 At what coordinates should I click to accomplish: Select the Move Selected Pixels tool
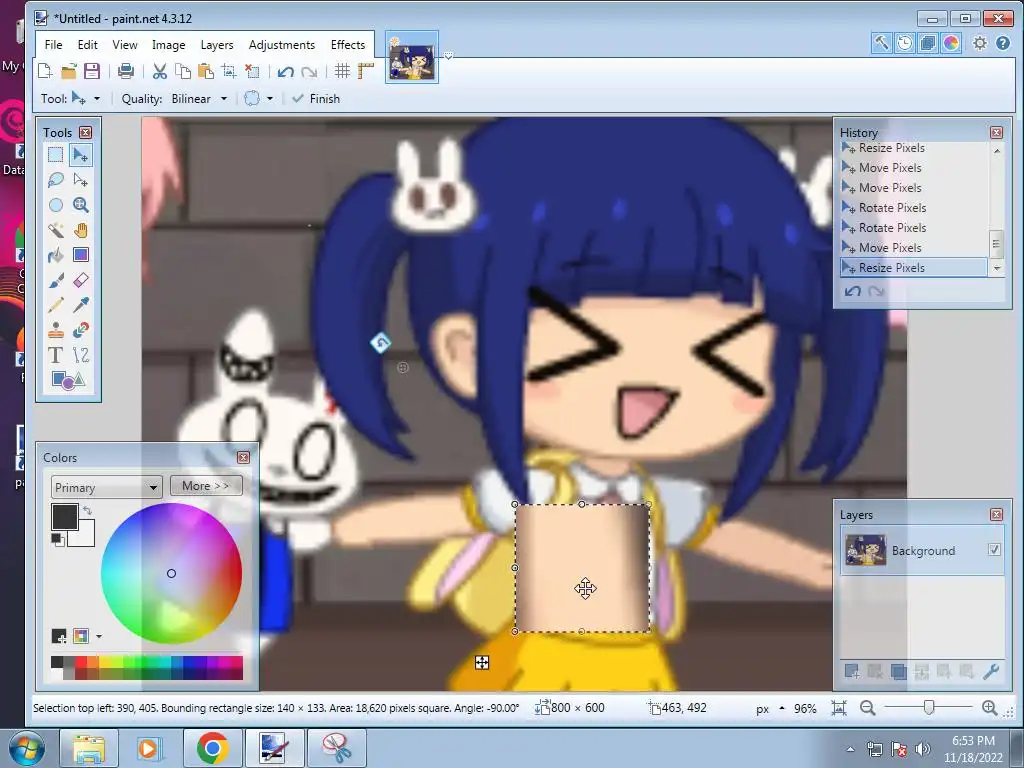(80, 155)
